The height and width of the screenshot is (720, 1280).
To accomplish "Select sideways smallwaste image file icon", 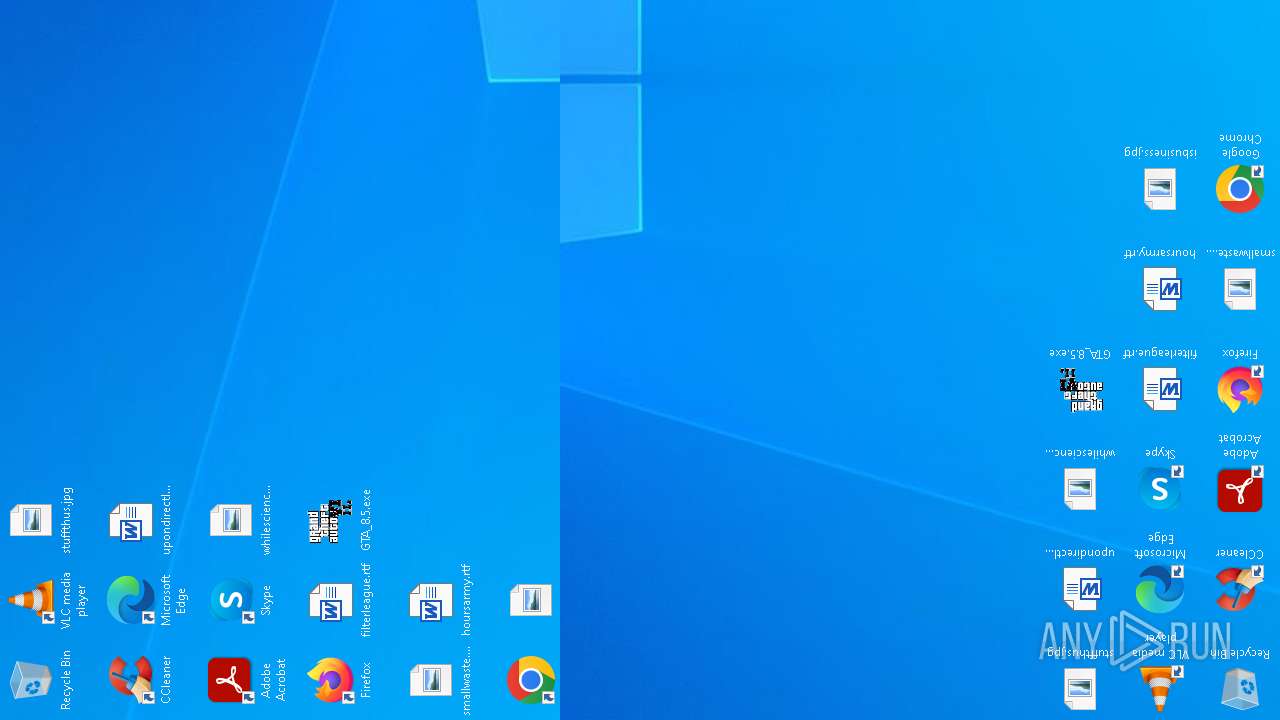I will tap(431, 680).
